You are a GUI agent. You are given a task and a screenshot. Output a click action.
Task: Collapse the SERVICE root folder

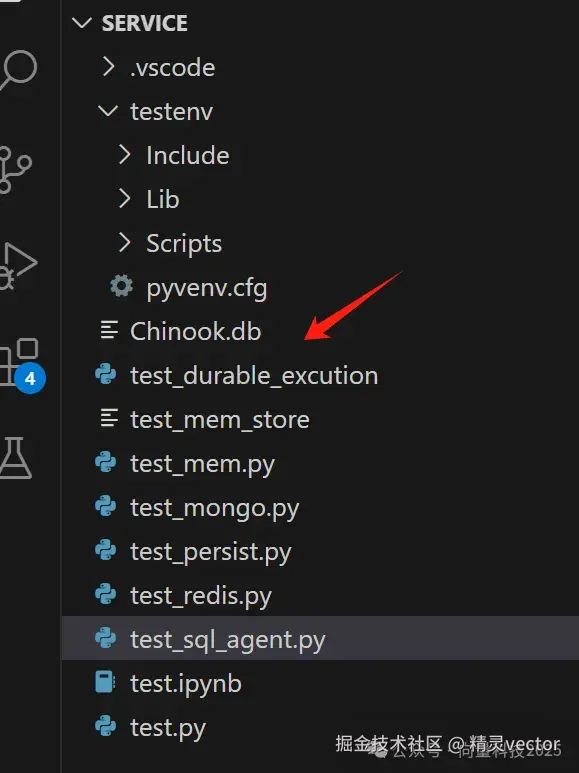point(81,23)
